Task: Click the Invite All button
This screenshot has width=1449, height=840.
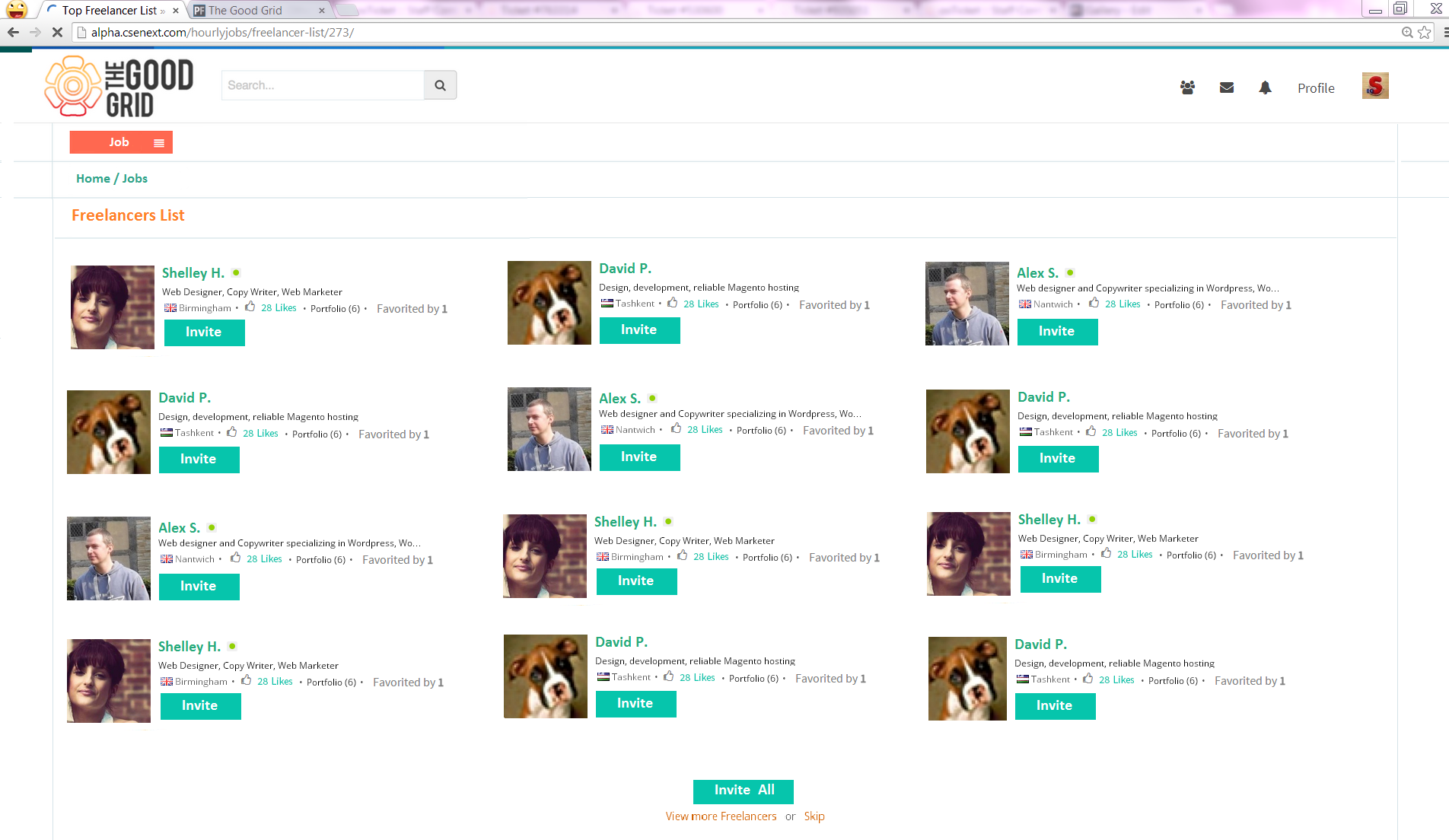Action: [x=744, y=791]
